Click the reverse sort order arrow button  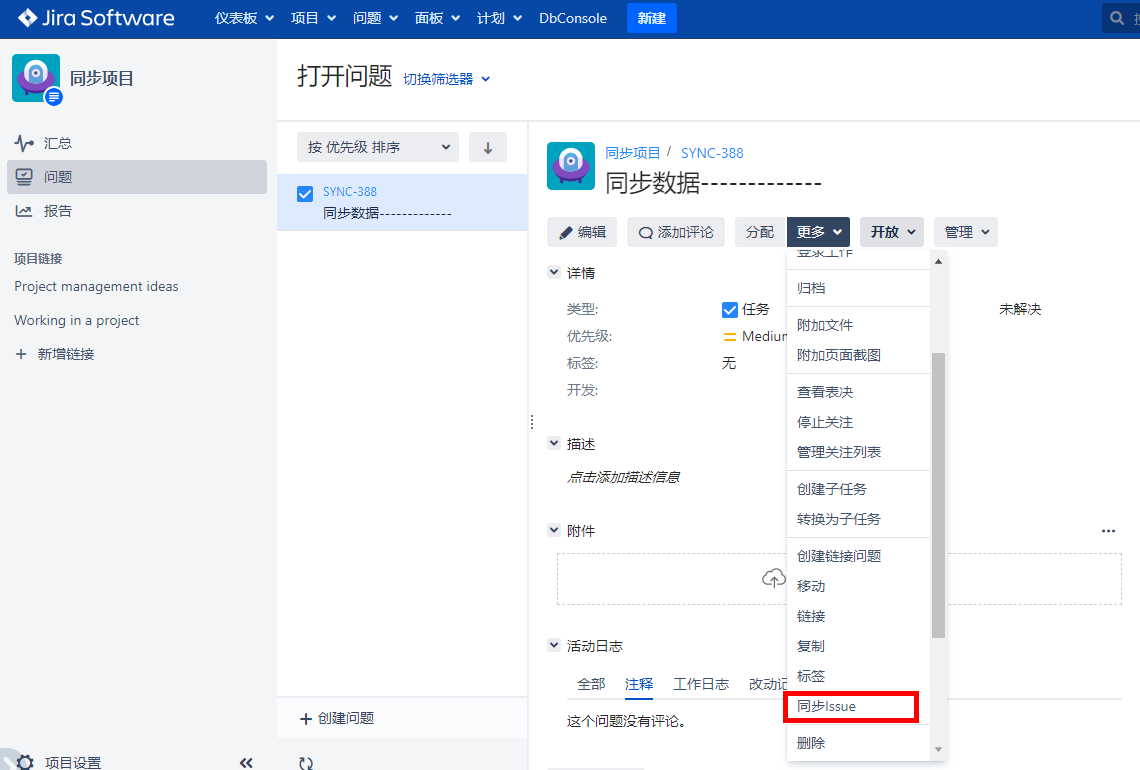point(488,147)
